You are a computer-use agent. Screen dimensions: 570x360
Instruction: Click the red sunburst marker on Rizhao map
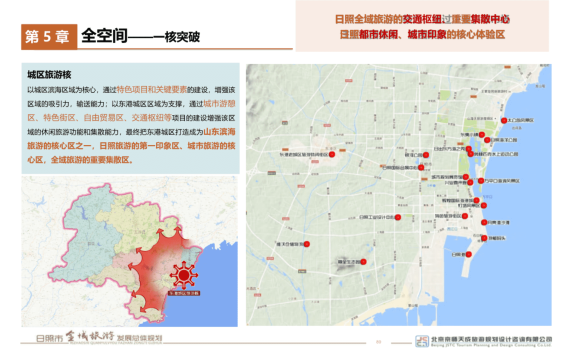point(184,275)
